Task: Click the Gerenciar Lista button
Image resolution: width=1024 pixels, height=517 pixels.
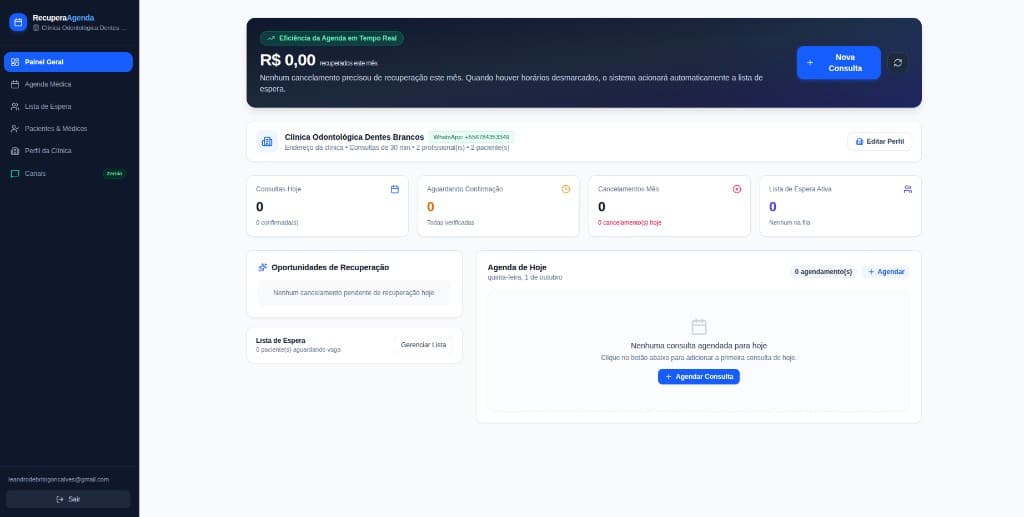Action: tap(423, 345)
